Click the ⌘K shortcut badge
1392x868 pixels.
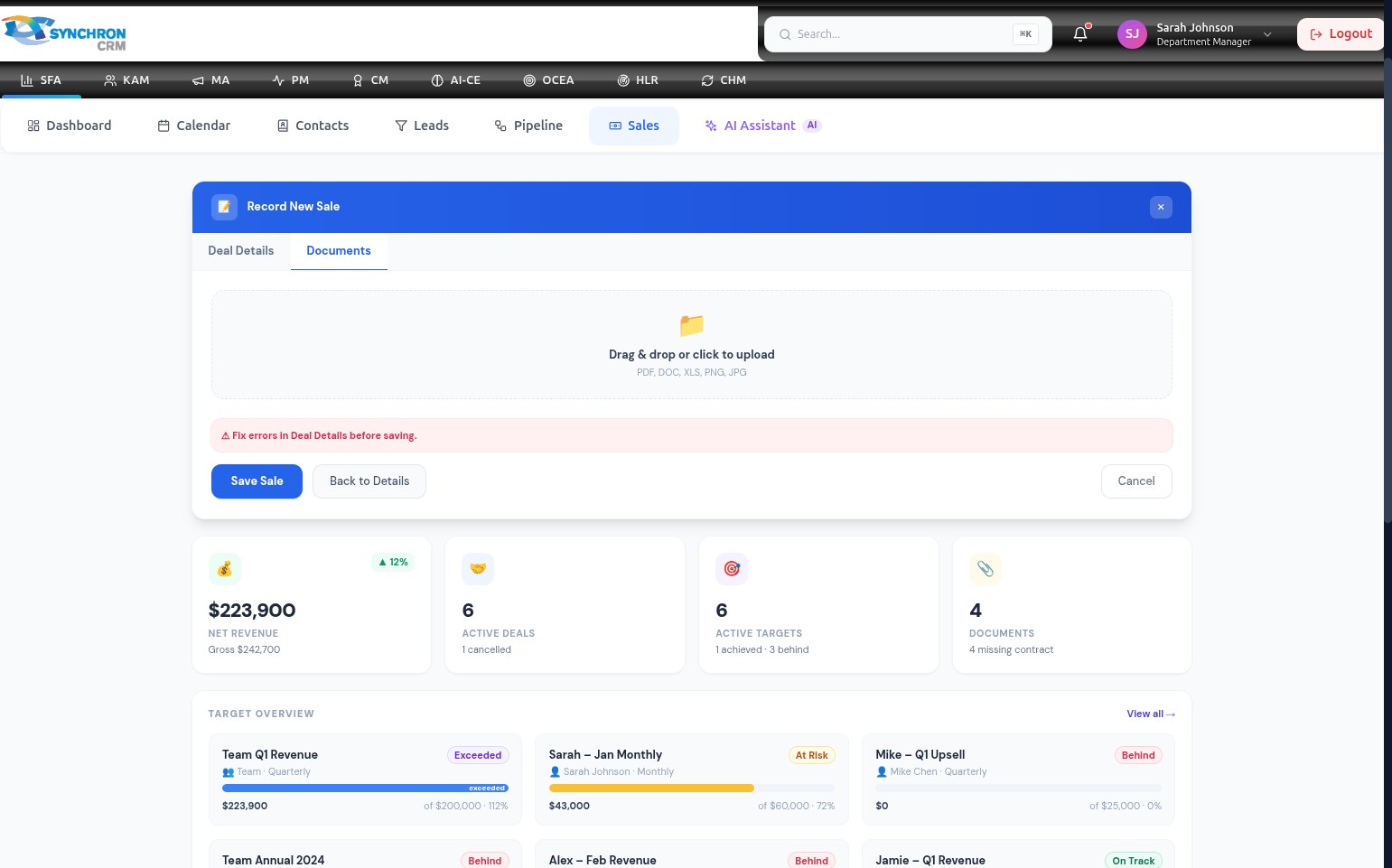[1025, 34]
